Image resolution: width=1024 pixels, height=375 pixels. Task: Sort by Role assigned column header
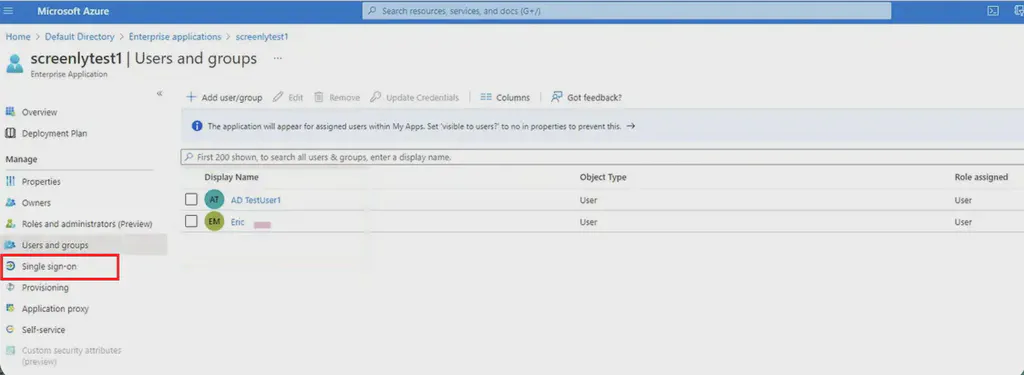981,177
